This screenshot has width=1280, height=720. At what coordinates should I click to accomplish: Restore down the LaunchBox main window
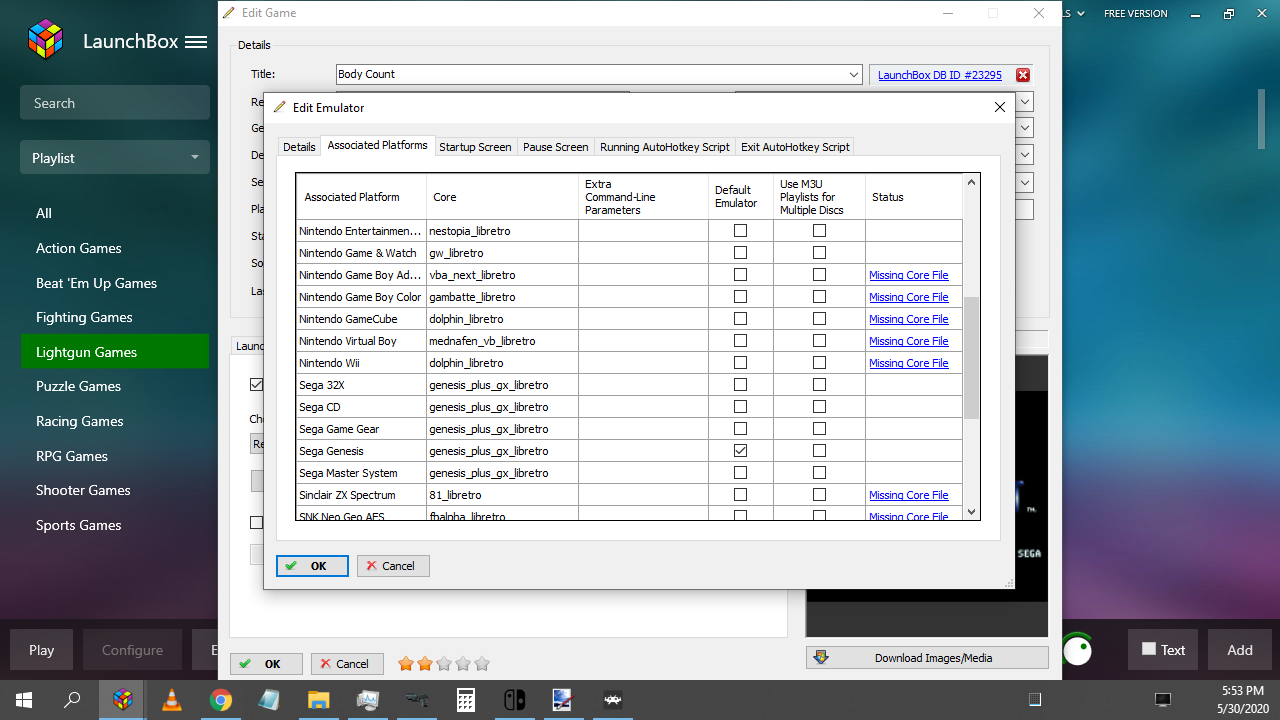[1229, 14]
